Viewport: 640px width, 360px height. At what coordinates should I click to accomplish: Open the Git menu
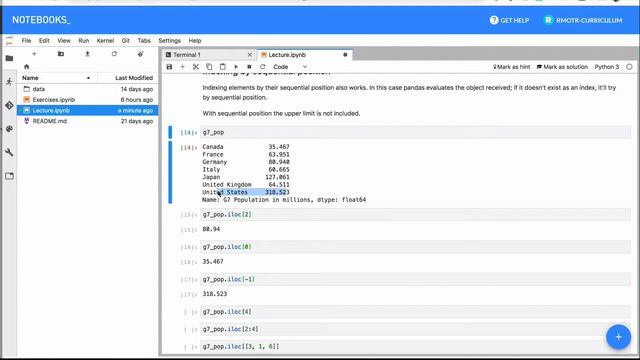[126, 40]
